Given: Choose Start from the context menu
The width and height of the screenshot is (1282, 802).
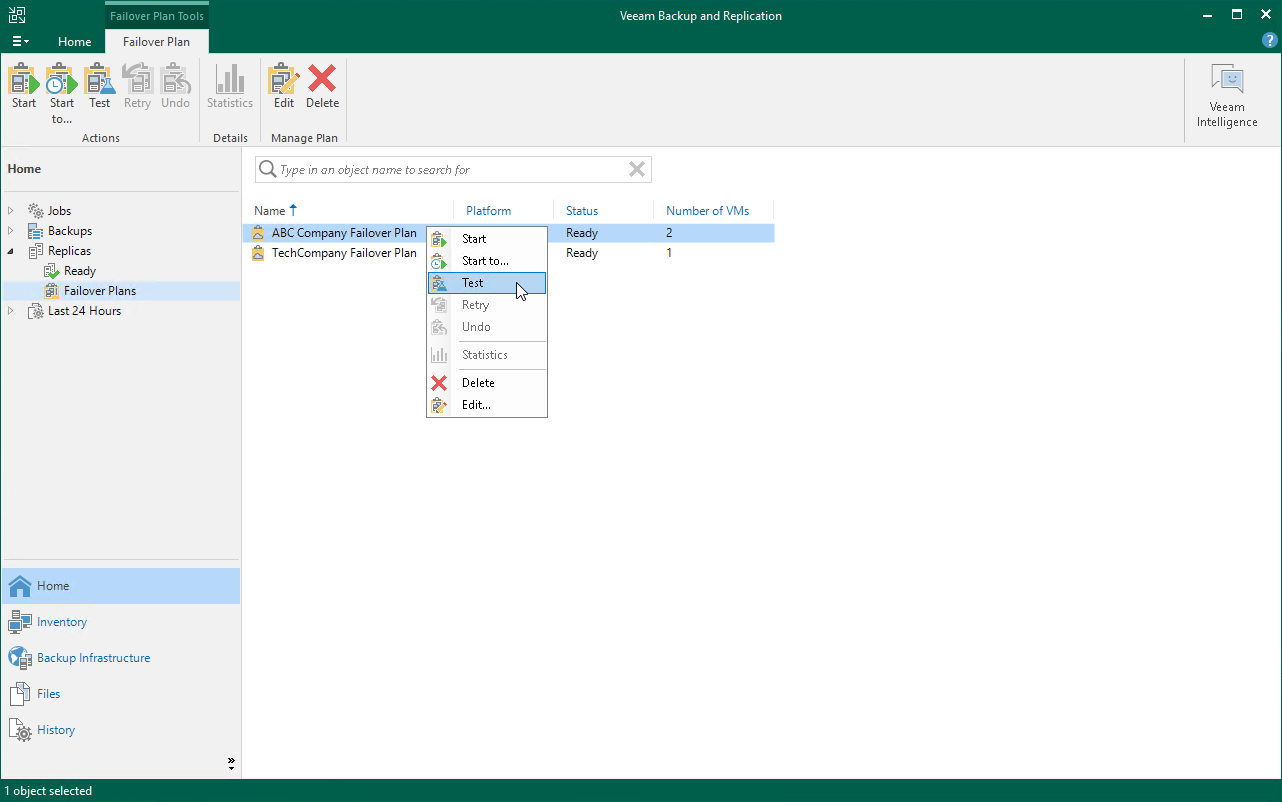Looking at the screenshot, I should pyautogui.click(x=472, y=239).
